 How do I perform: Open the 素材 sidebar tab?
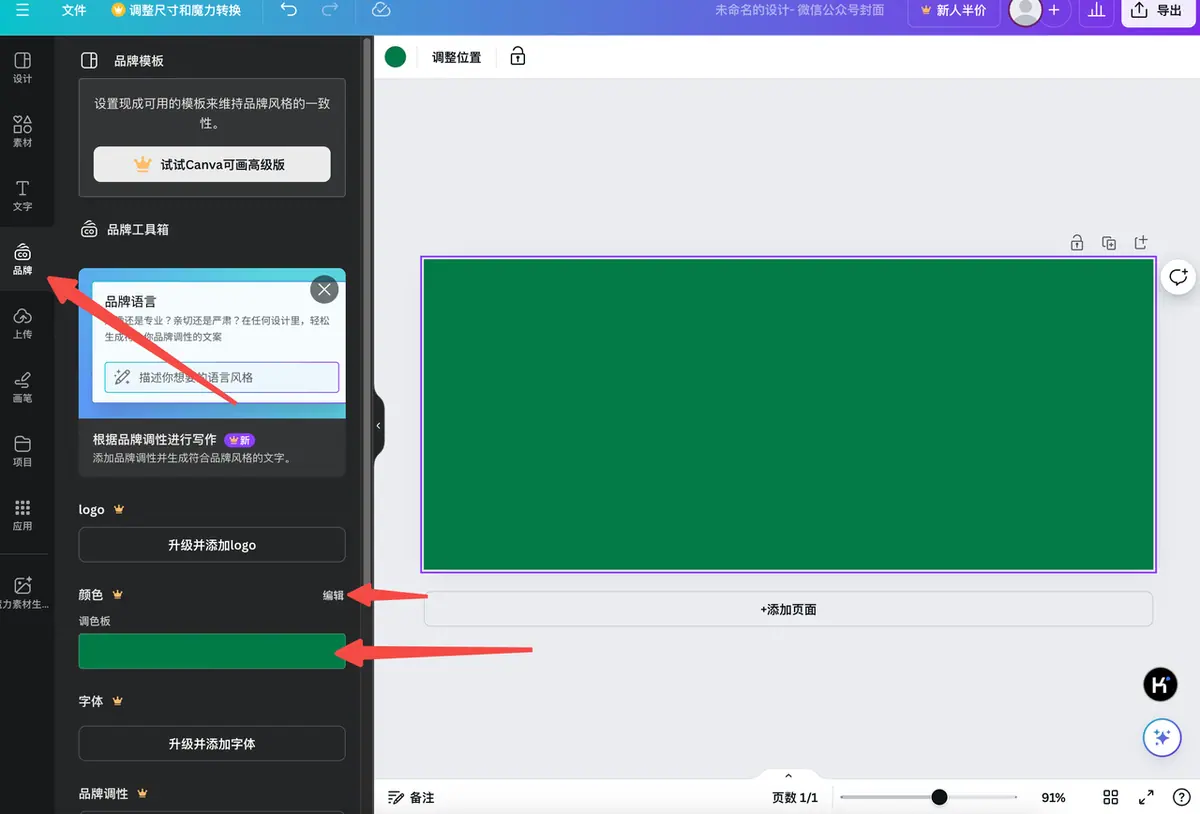tap(22, 132)
